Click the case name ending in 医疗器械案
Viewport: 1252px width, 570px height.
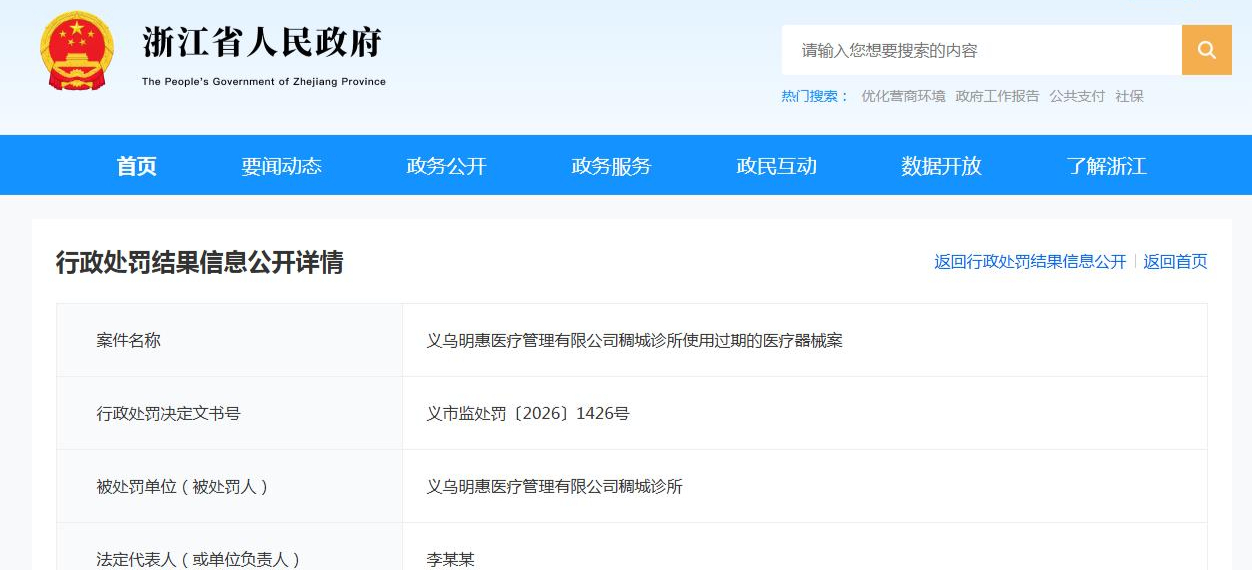(635, 341)
